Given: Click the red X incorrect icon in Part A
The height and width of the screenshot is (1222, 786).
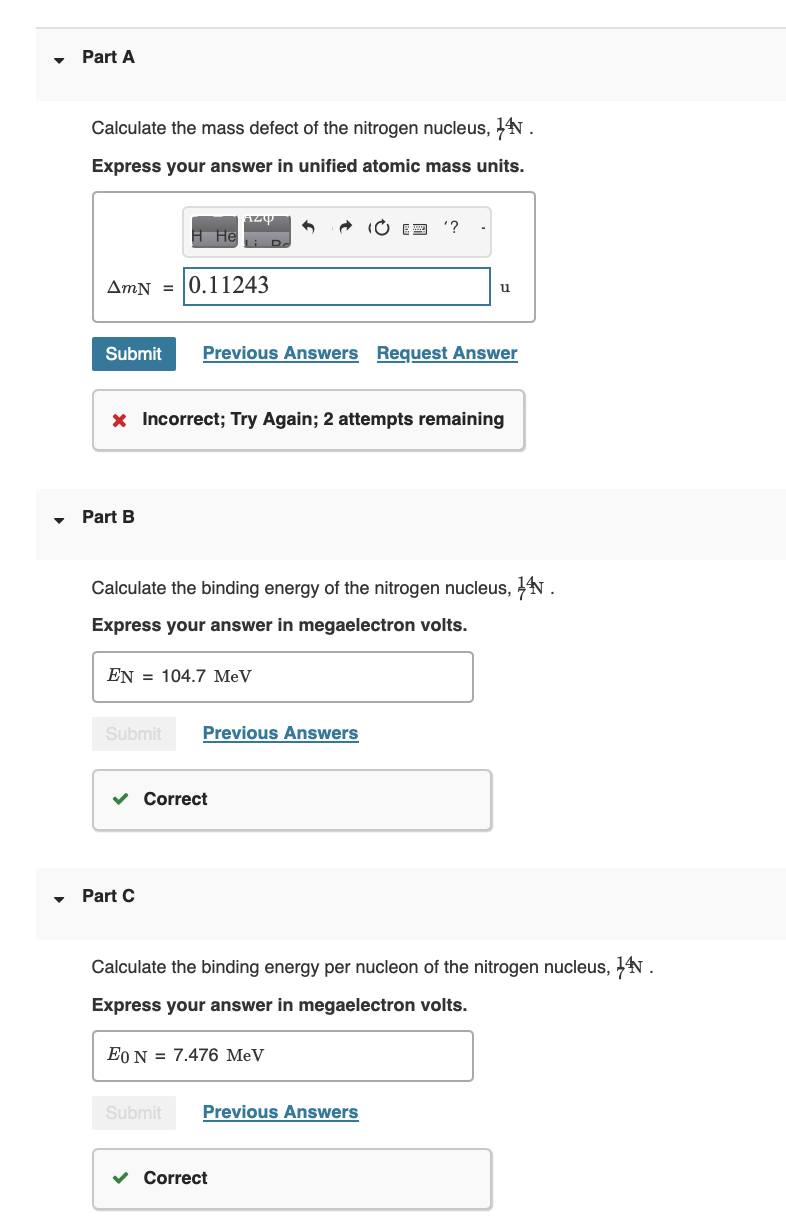Looking at the screenshot, I should [118, 419].
